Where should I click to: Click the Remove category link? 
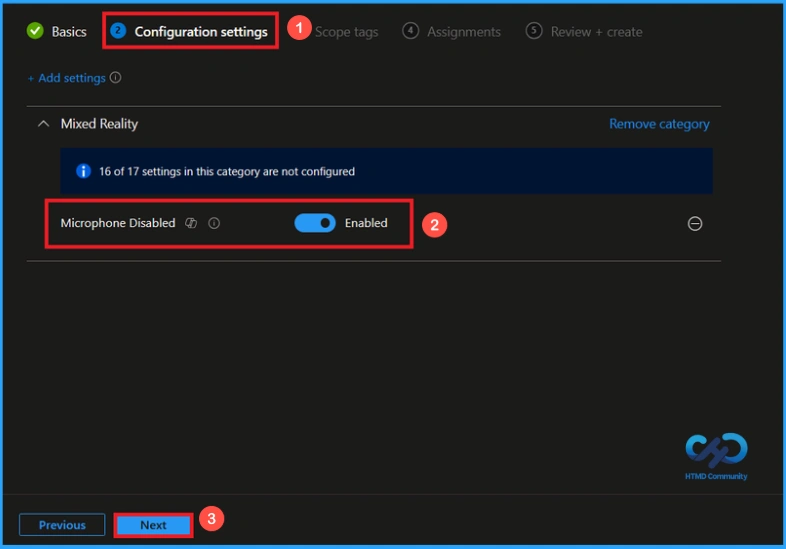coord(659,124)
